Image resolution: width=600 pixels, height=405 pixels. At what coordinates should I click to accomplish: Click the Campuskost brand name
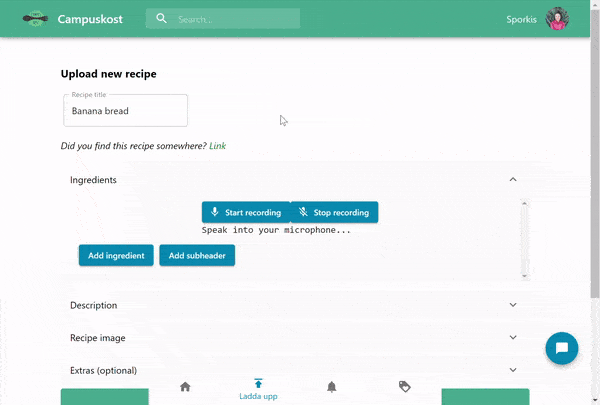pyautogui.click(x=90, y=19)
